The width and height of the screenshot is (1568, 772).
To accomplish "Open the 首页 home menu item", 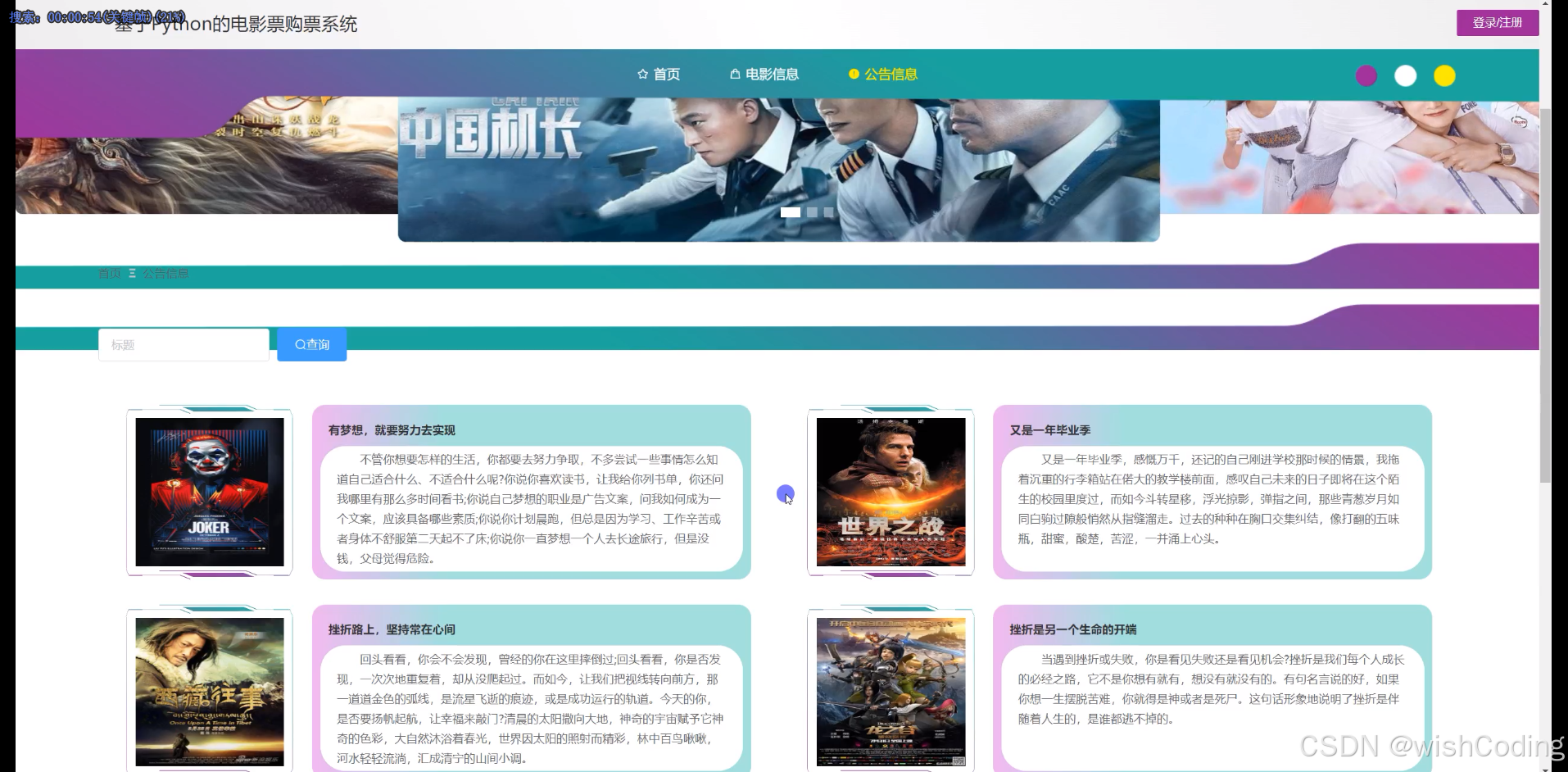I will coord(659,75).
